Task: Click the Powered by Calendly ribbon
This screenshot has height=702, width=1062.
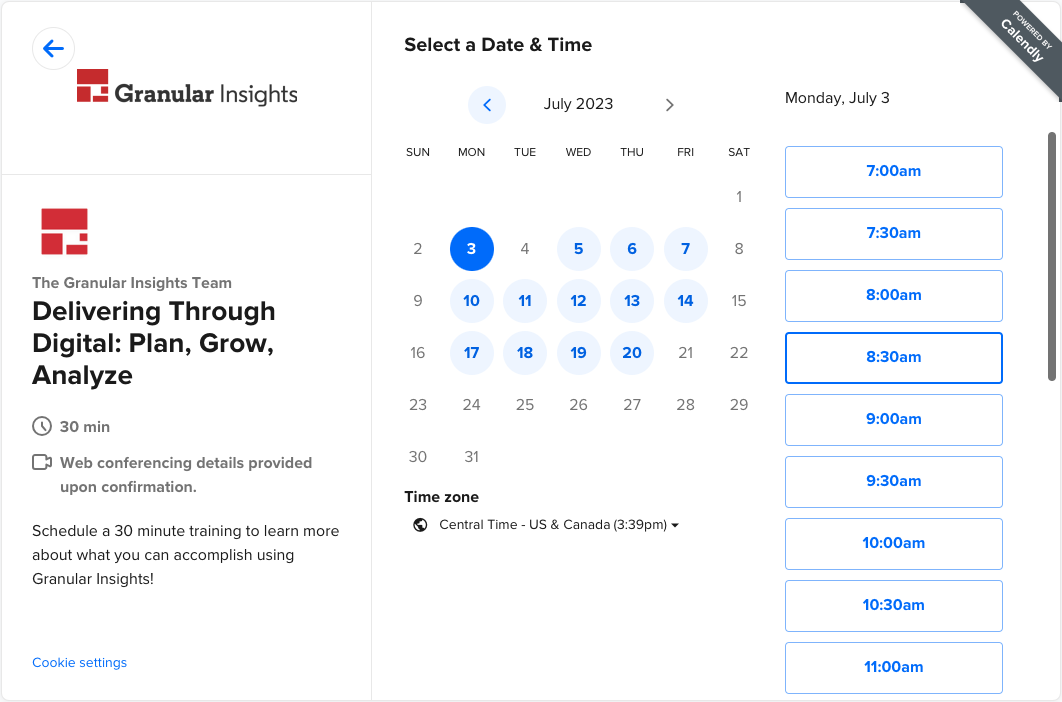Action: pos(1023,39)
